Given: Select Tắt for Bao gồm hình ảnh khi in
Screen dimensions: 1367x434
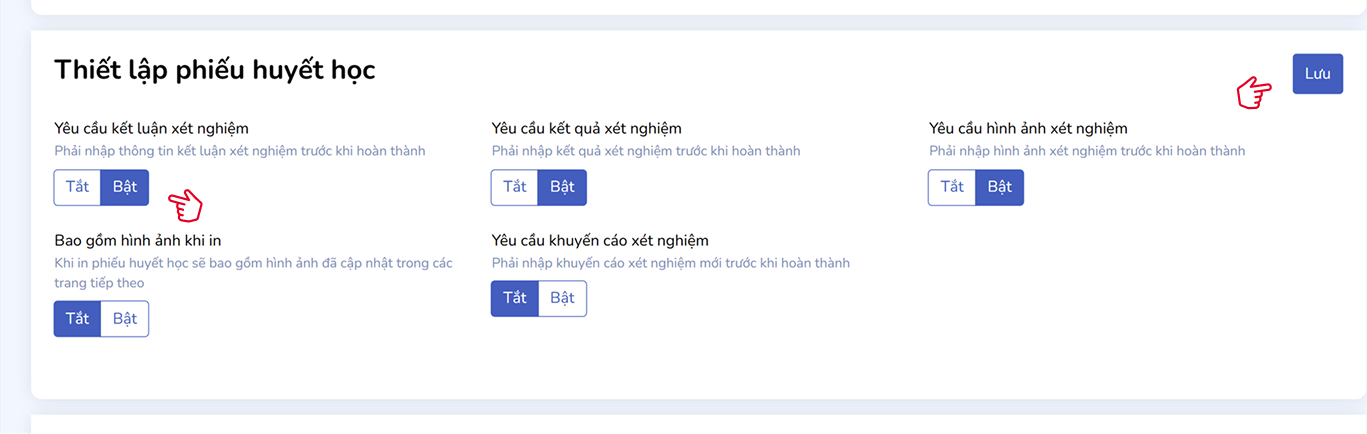Looking at the screenshot, I should click(x=77, y=319).
